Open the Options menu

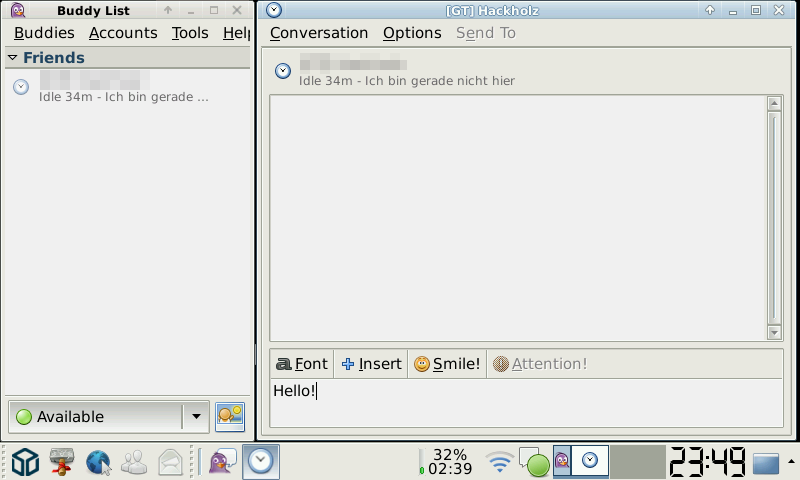(412, 33)
